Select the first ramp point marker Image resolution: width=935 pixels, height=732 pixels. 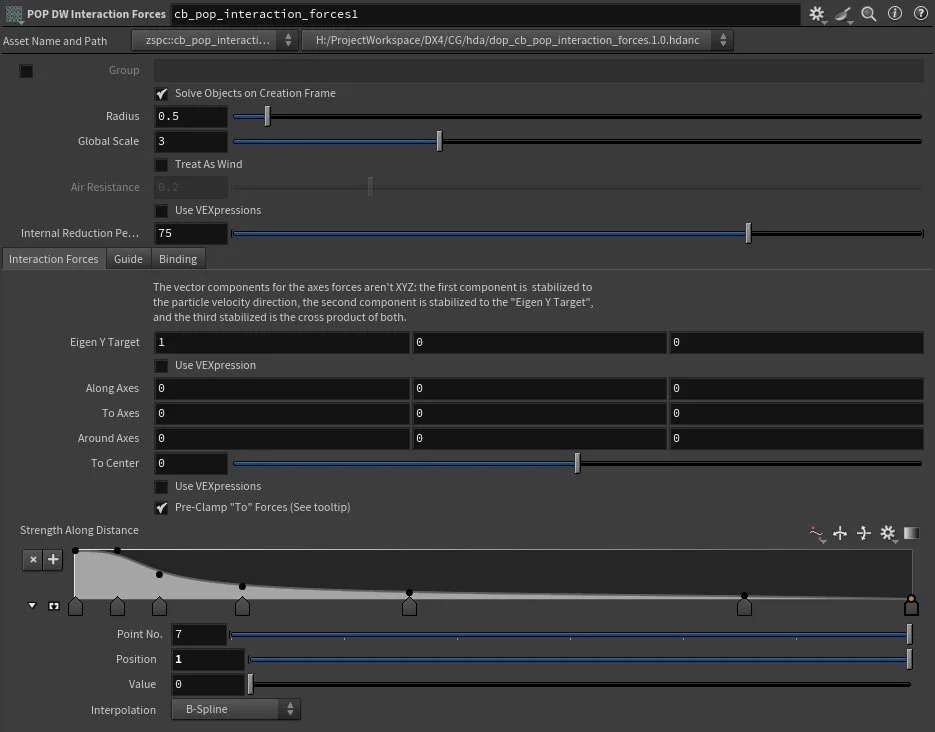[76, 606]
